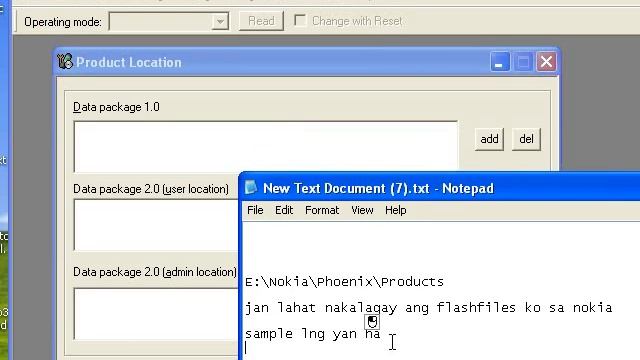Image resolution: width=640 pixels, height=360 pixels.
Task: Click the 'Operating mode:' label
Action: point(63,22)
